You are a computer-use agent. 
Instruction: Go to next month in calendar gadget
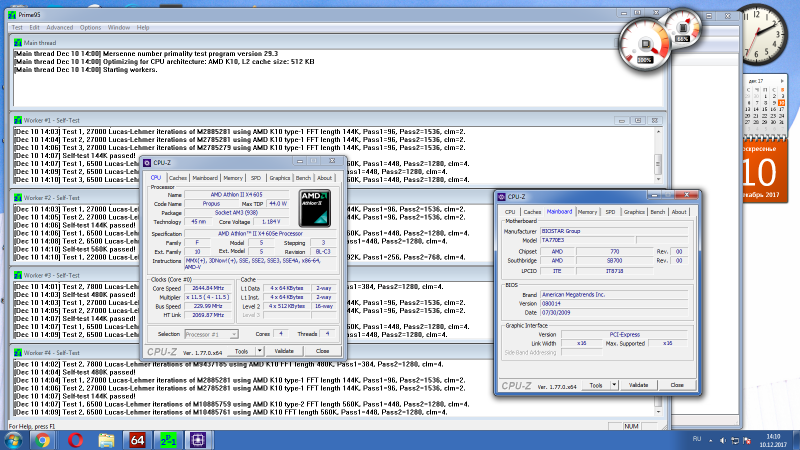pos(782,81)
